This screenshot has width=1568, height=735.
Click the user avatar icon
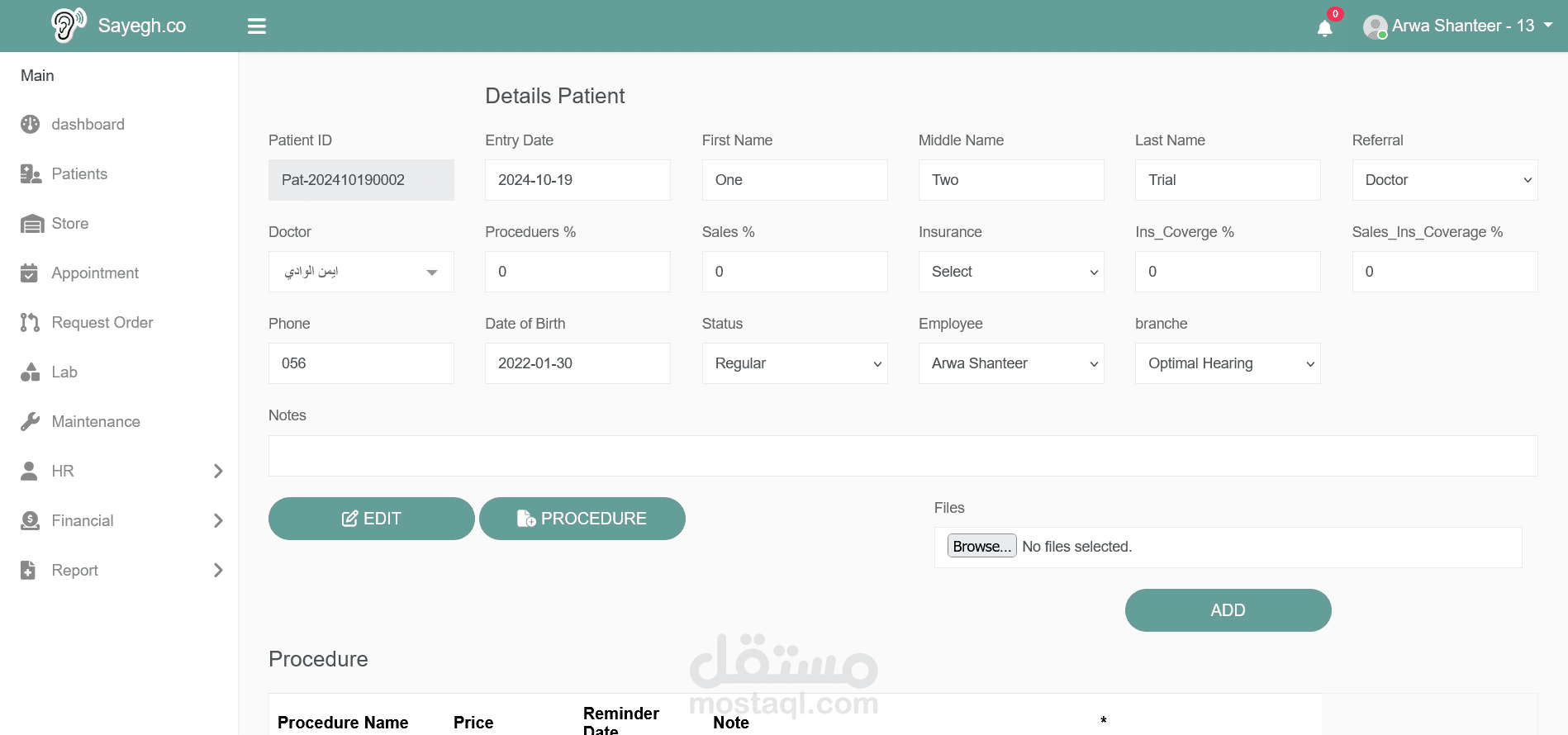coord(1375,27)
